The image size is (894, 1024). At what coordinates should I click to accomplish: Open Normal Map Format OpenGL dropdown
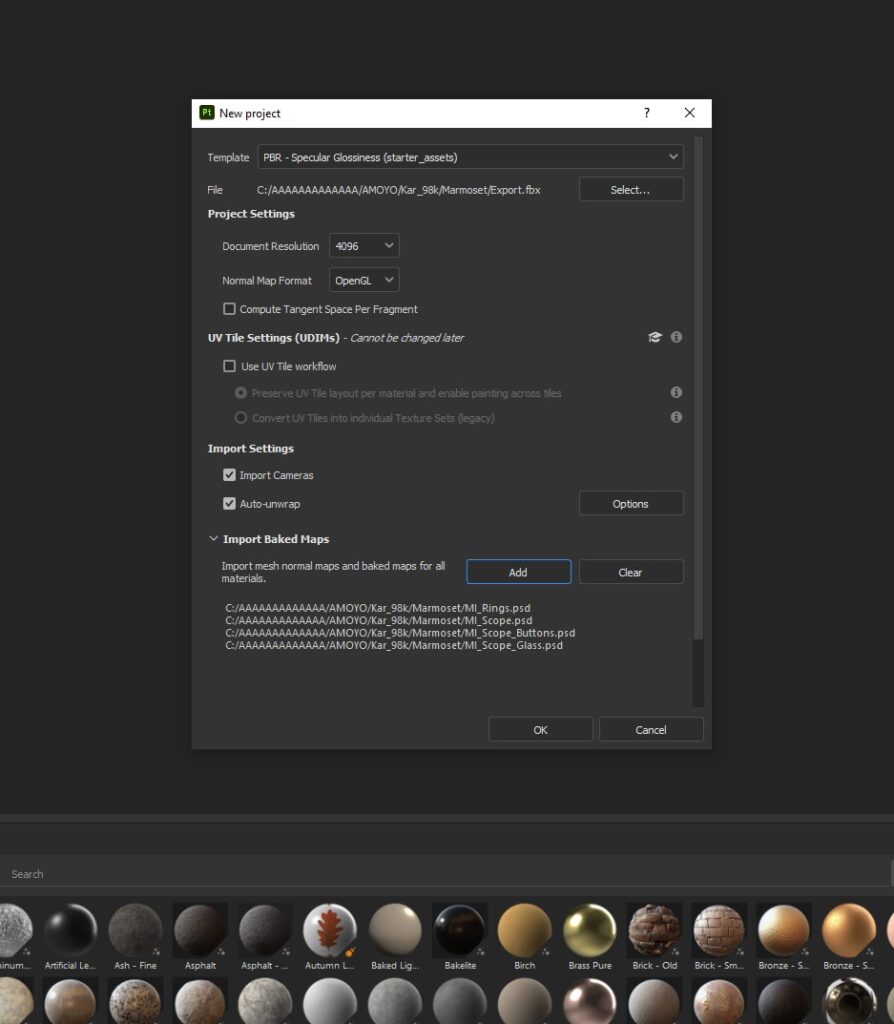point(364,280)
